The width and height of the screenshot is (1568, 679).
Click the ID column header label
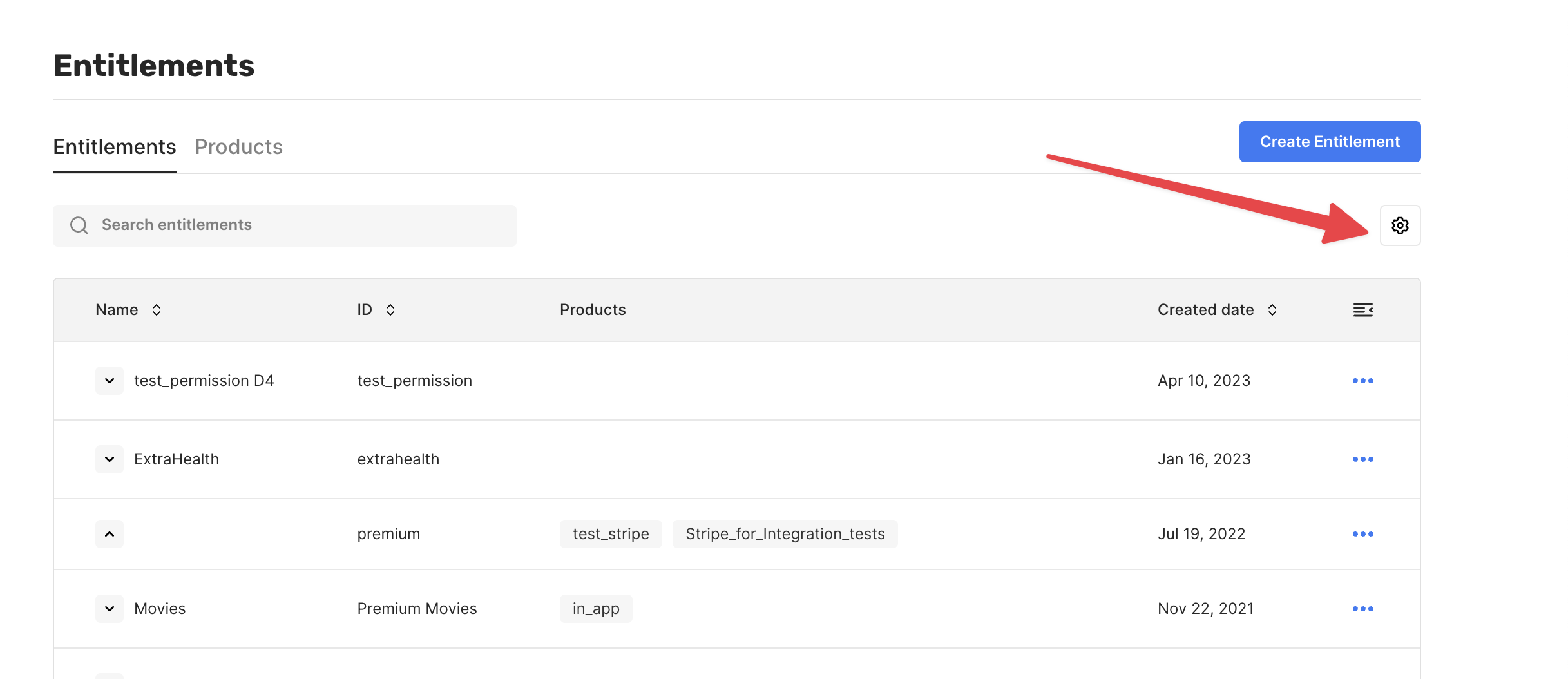click(x=365, y=310)
